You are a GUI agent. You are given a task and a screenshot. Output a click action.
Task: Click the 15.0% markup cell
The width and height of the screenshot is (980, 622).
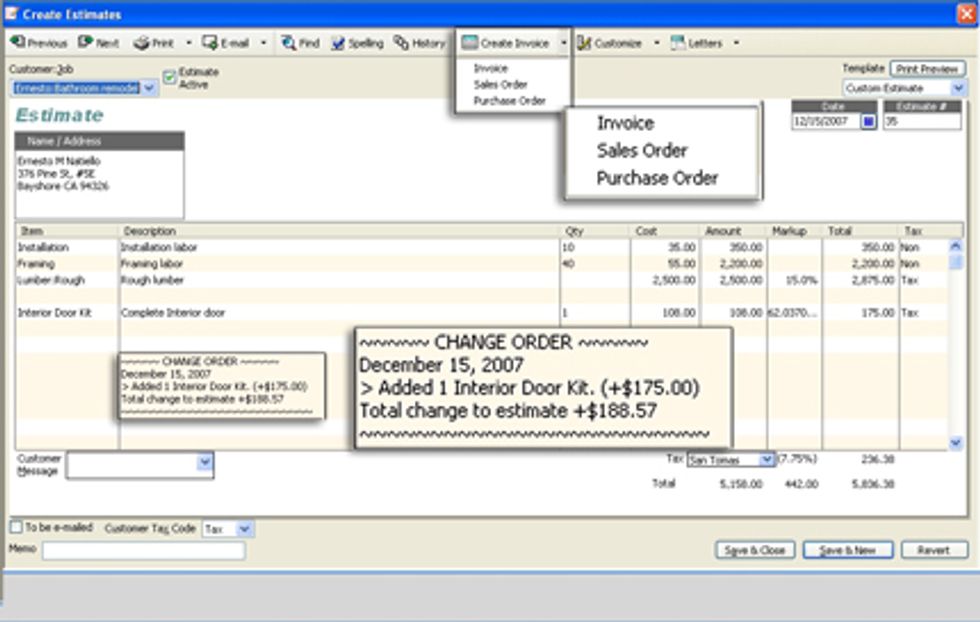tap(794, 280)
